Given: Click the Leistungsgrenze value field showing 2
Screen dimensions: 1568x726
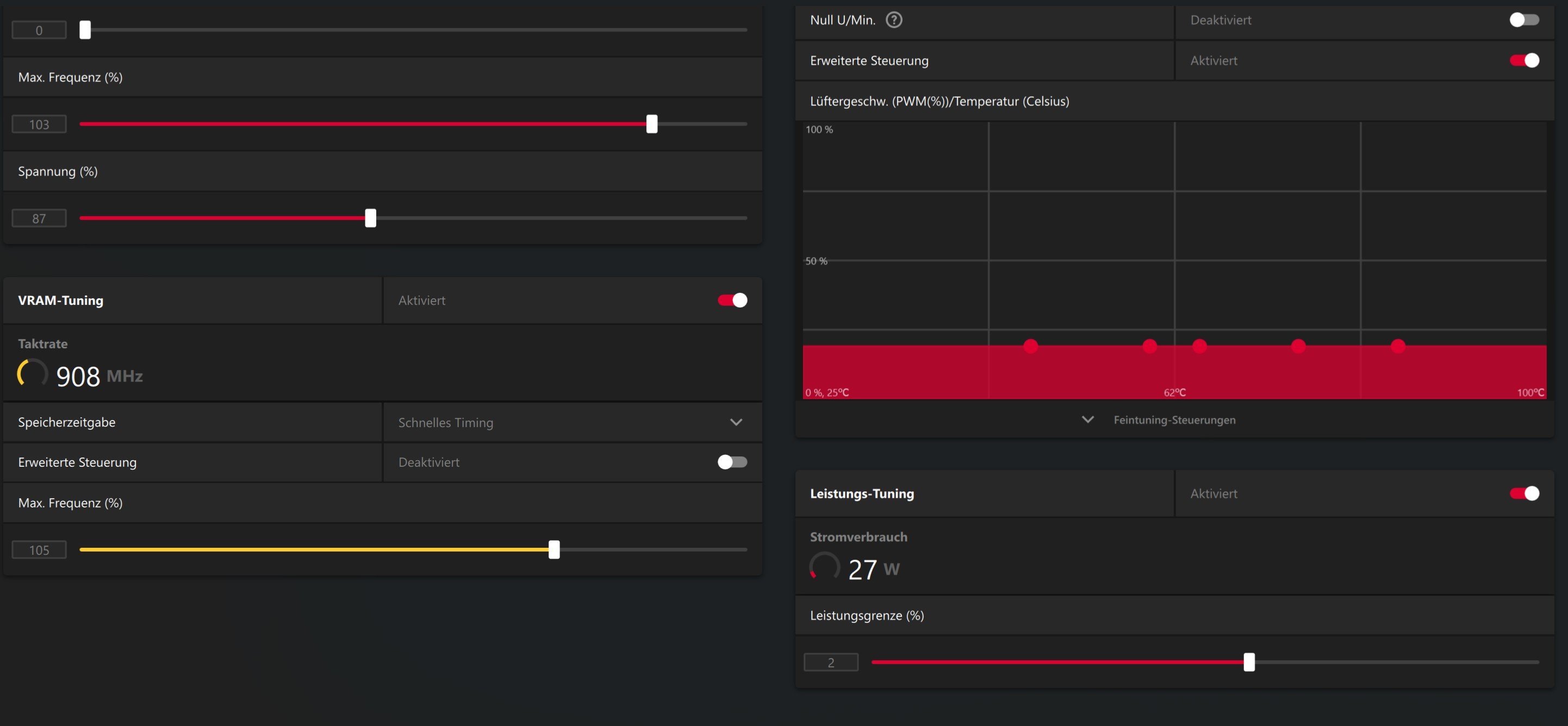Looking at the screenshot, I should [x=831, y=662].
